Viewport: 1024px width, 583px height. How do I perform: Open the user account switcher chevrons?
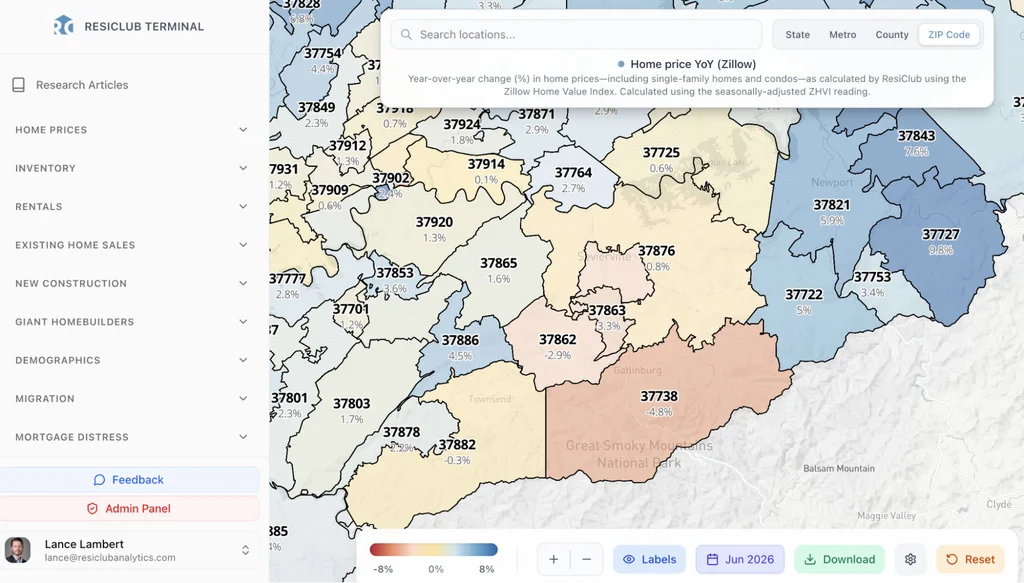point(246,550)
